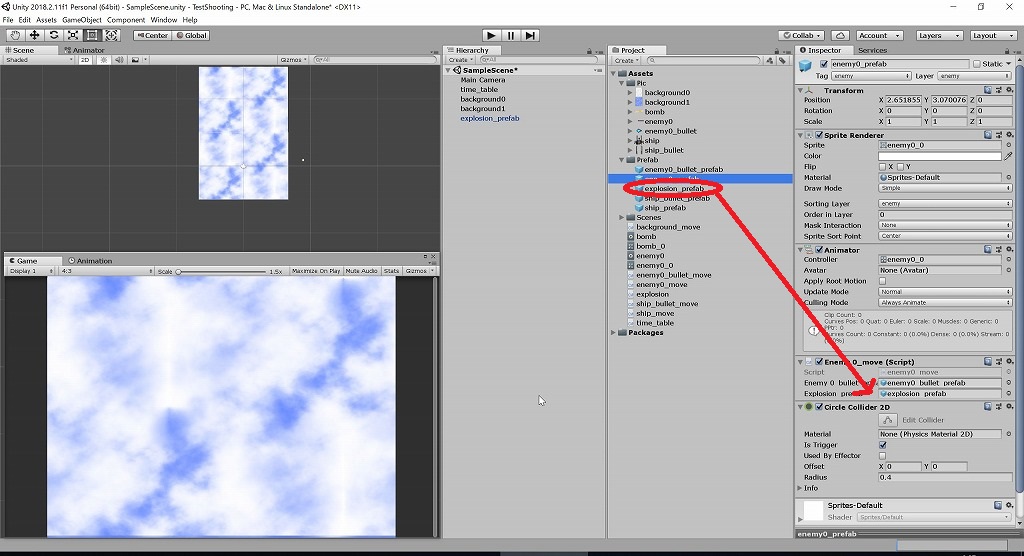Toggle 2D view in Scene
The height and width of the screenshot is (556, 1024).
coord(85,59)
